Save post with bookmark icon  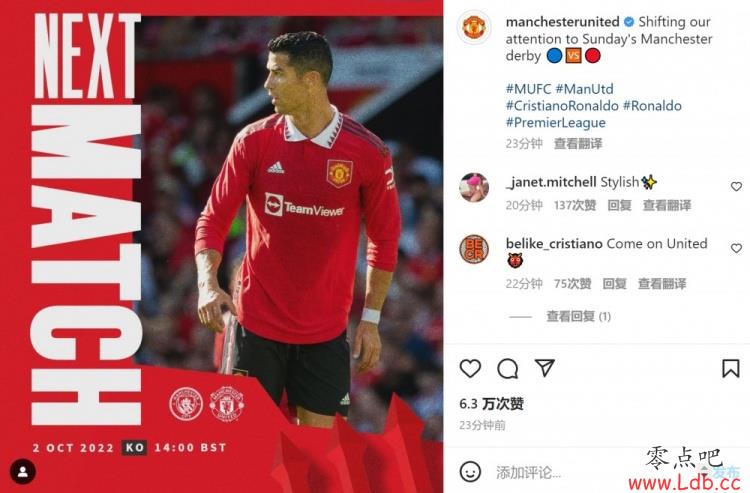click(x=730, y=369)
